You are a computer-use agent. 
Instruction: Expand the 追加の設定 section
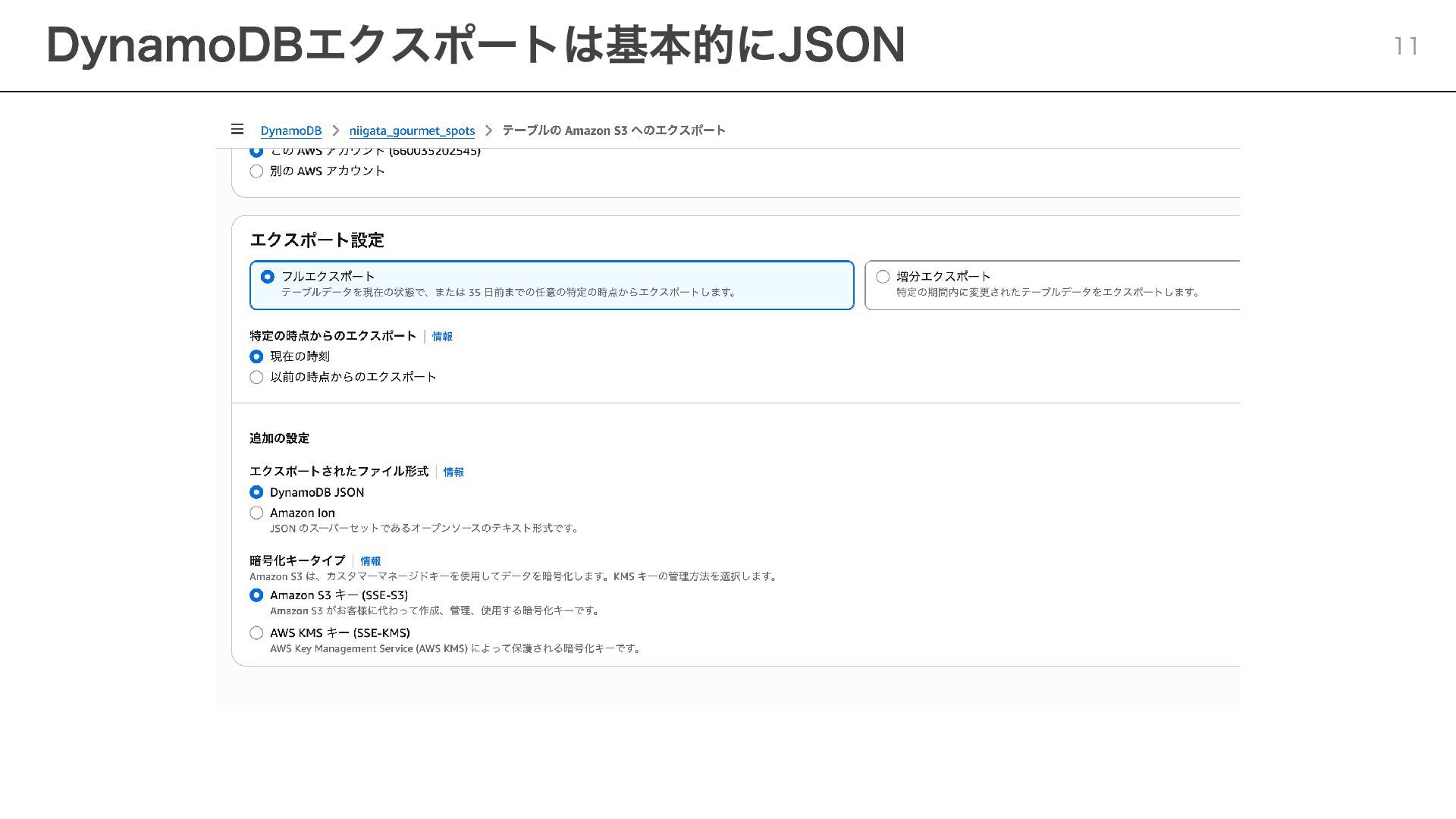tap(279, 438)
